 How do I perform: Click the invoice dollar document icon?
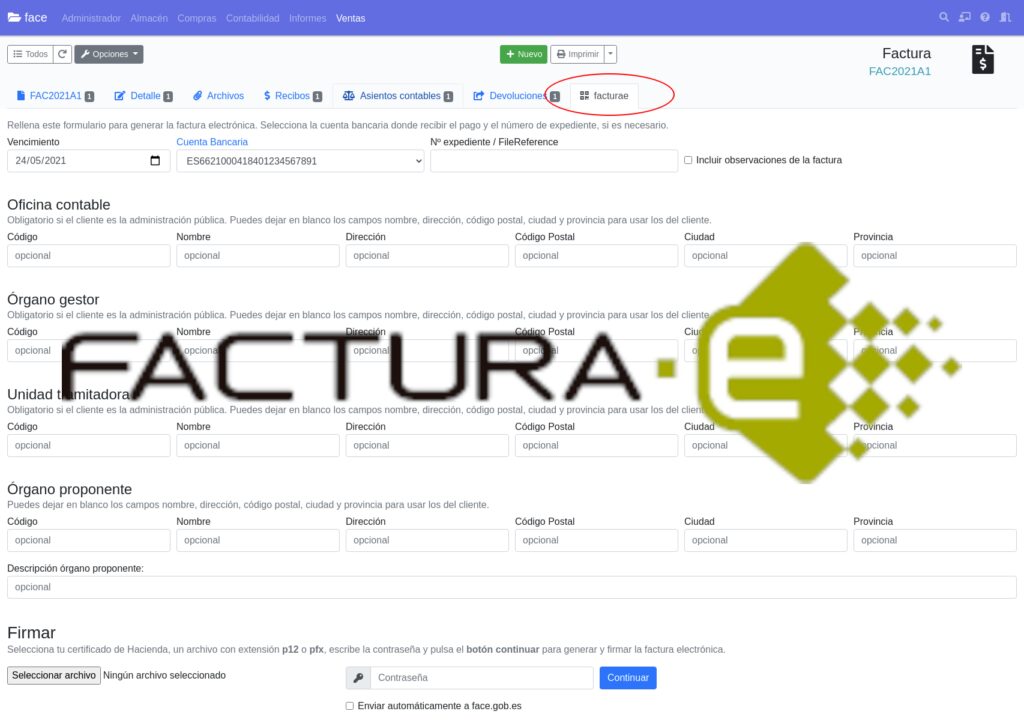(x=982, y=60)
